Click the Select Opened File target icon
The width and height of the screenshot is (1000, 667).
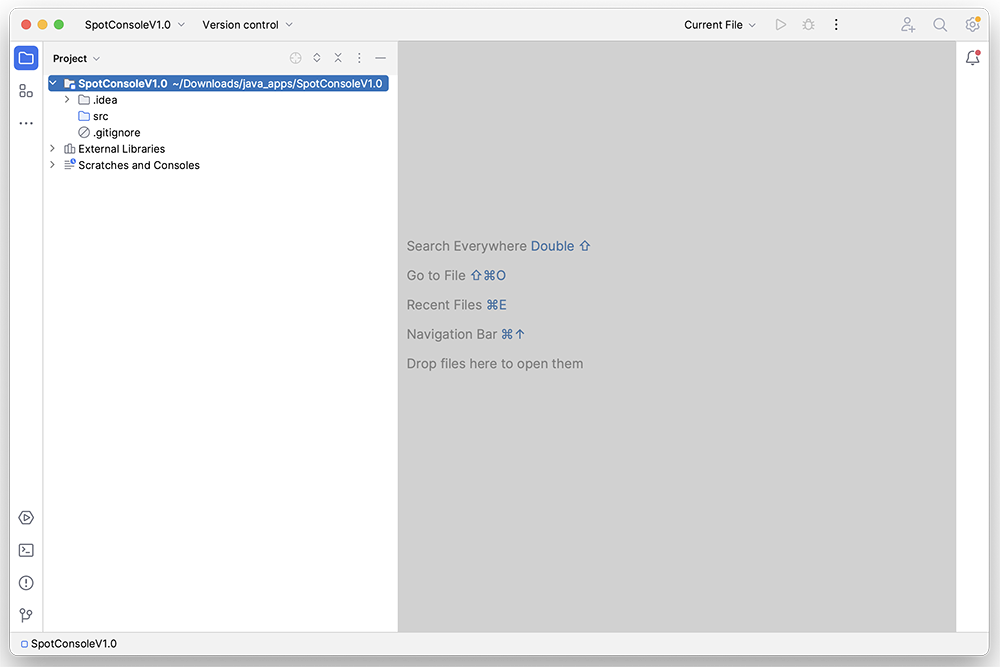295,58
